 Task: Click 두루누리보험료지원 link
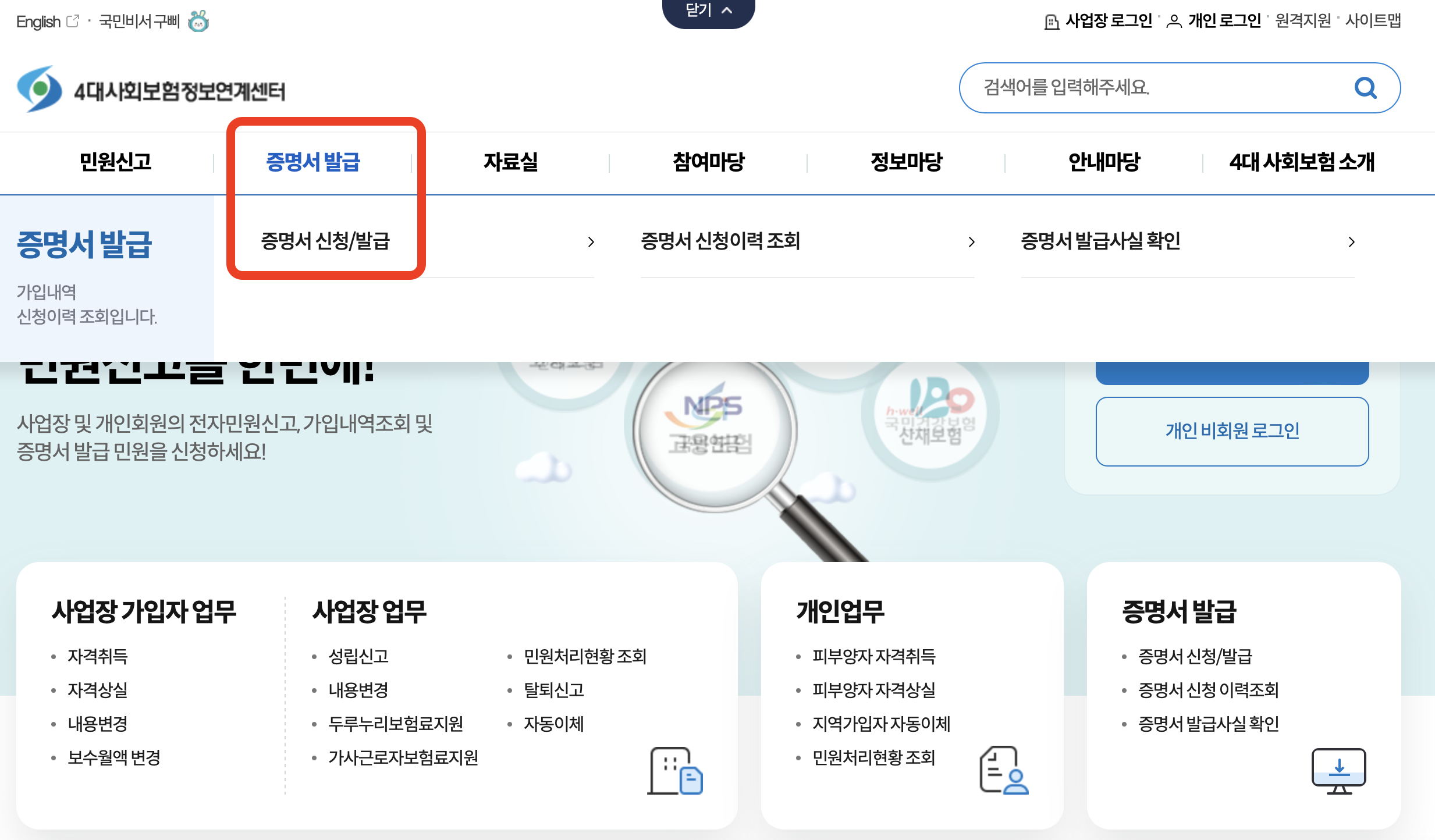pos(396,724)
